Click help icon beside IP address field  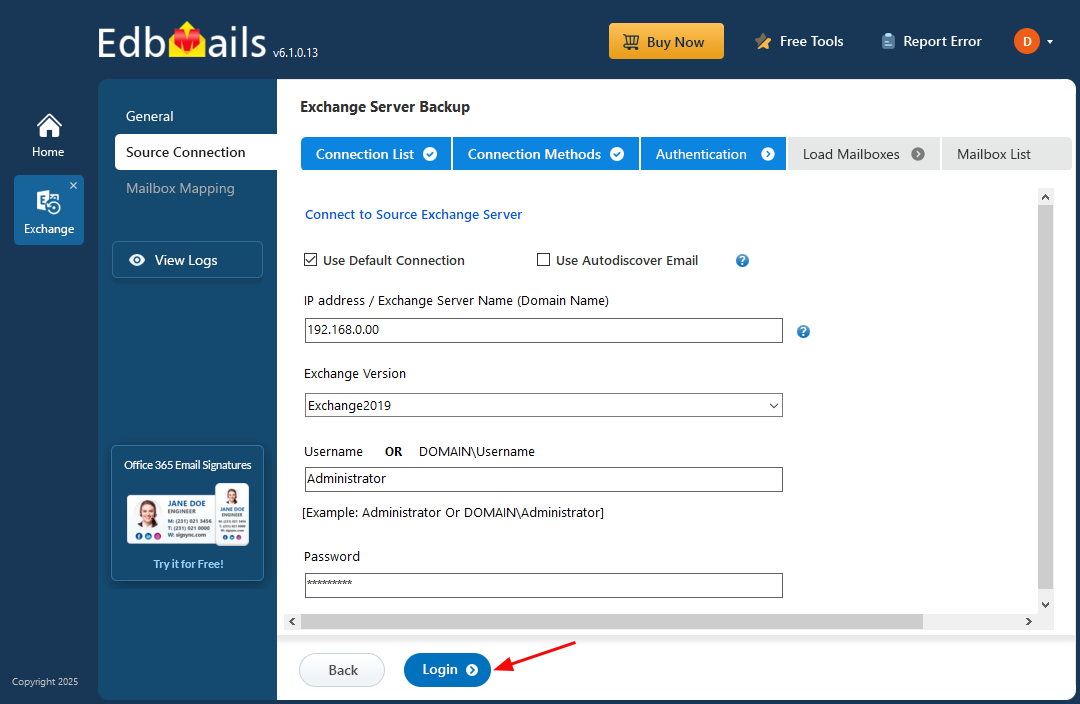tap(803, 331)
